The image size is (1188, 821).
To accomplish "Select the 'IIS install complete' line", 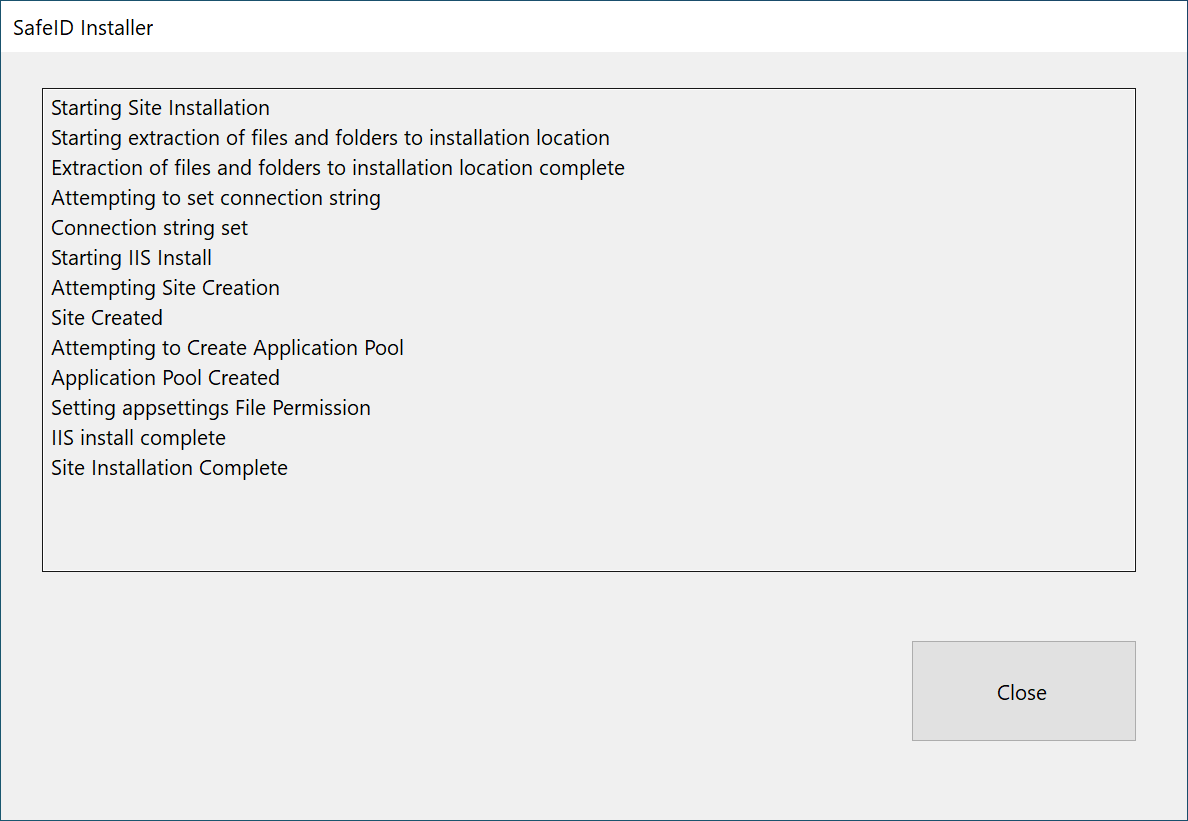I will click(138, 438).
